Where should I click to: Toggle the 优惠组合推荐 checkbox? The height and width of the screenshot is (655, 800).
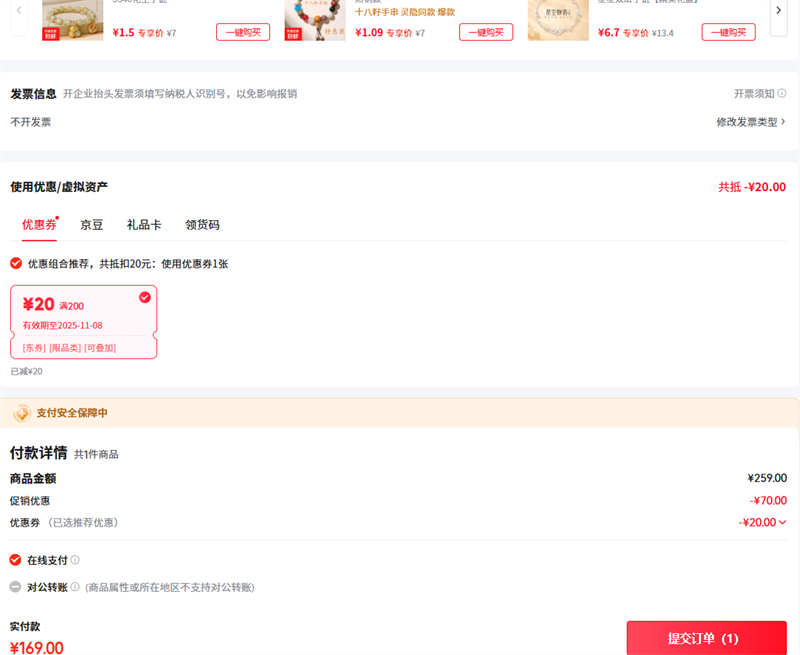(x=16, y=263)
